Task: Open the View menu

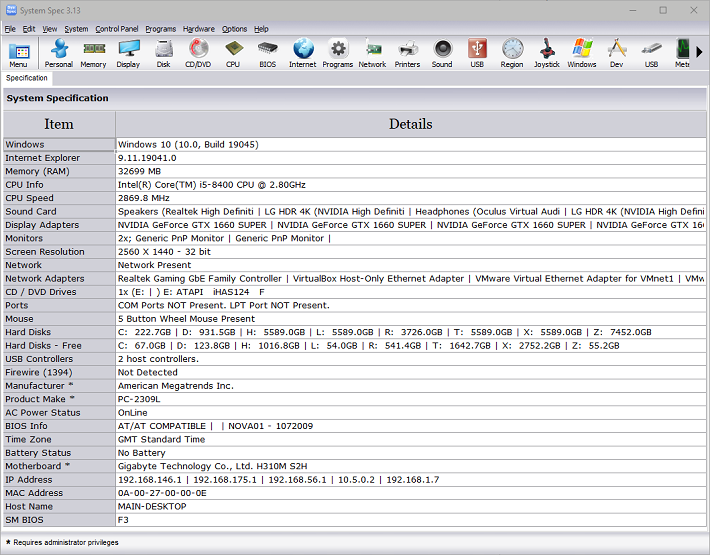Action: pos(50,29)
